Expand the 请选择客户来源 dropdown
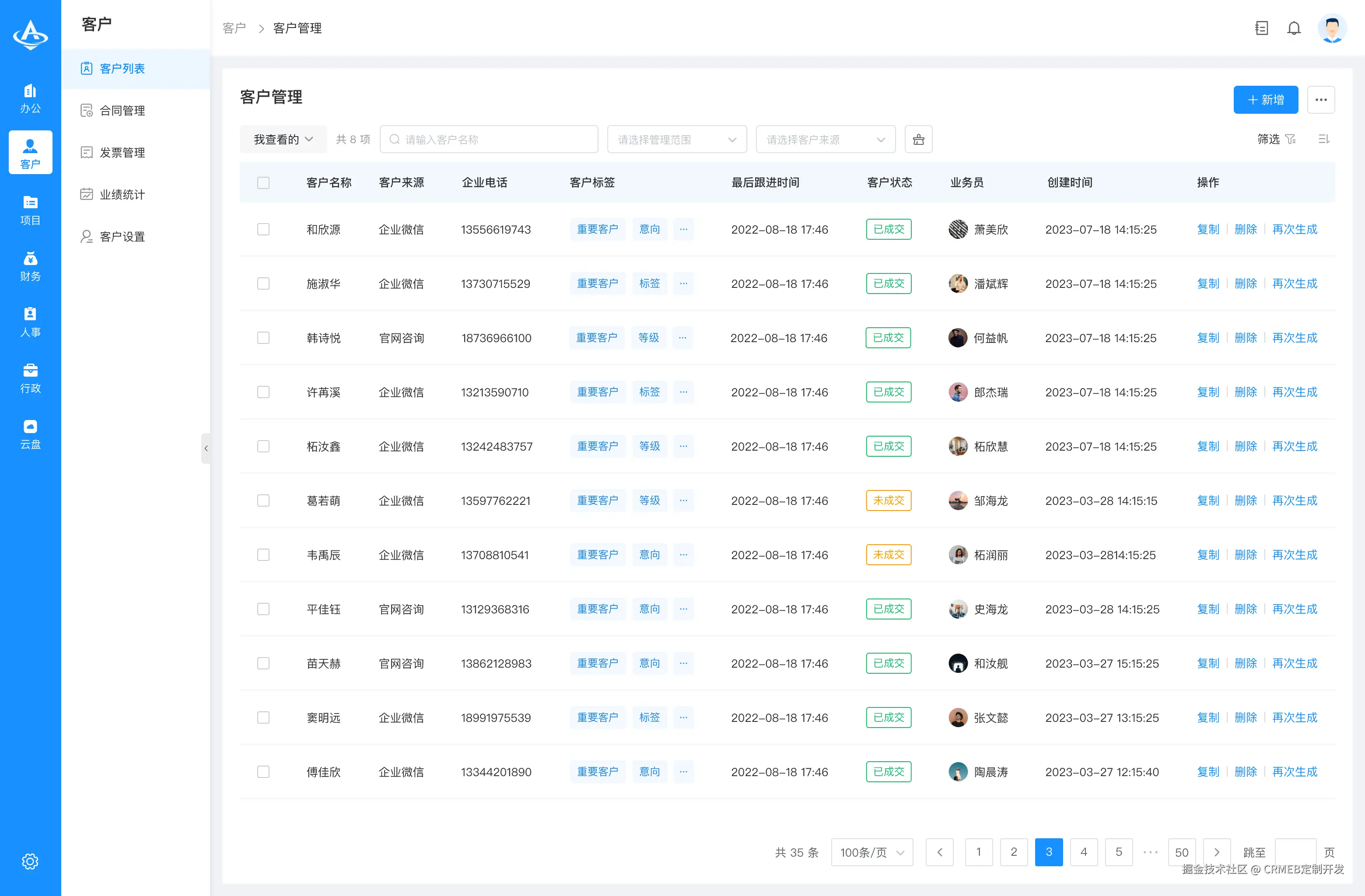The height and width of the screenshot is (896, 1365). (x=825, y=139)
